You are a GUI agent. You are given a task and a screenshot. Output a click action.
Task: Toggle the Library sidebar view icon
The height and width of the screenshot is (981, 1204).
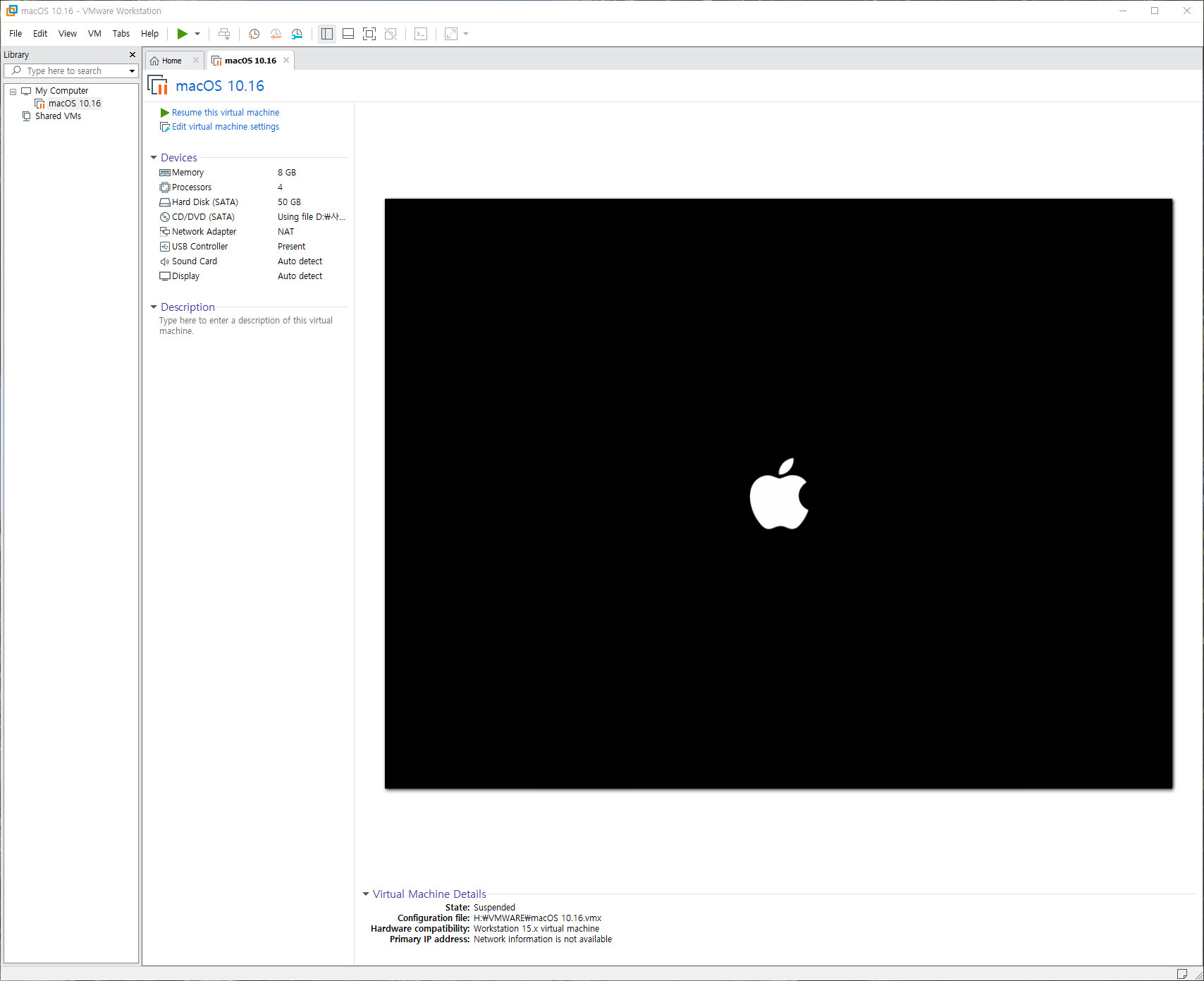pyautogui.click(x=327, y=34)
